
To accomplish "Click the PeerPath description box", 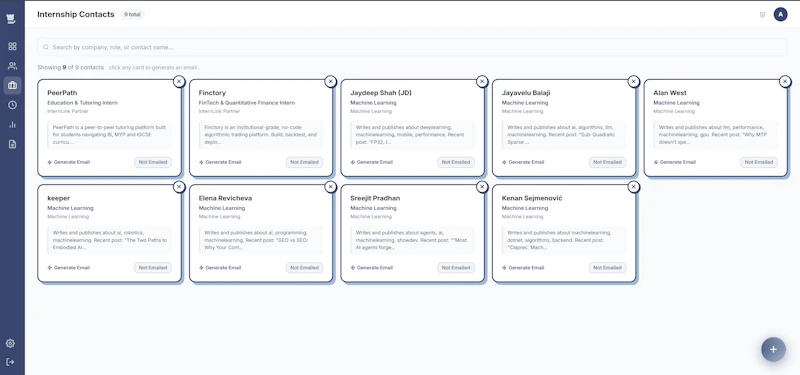I will coord(110,135).
